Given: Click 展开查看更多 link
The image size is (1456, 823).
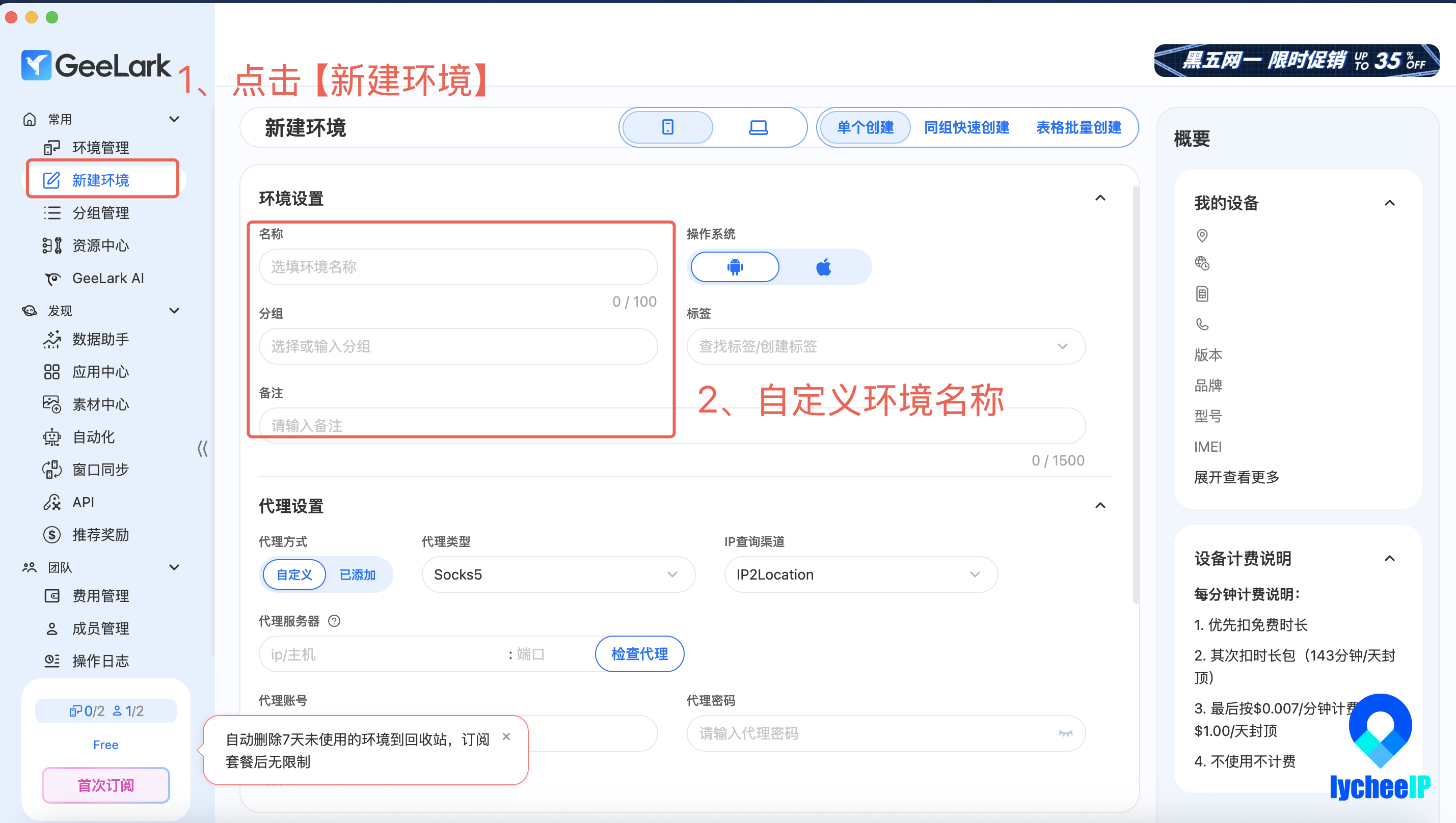Looking at the screenshot, I should tap(1236, 477).
